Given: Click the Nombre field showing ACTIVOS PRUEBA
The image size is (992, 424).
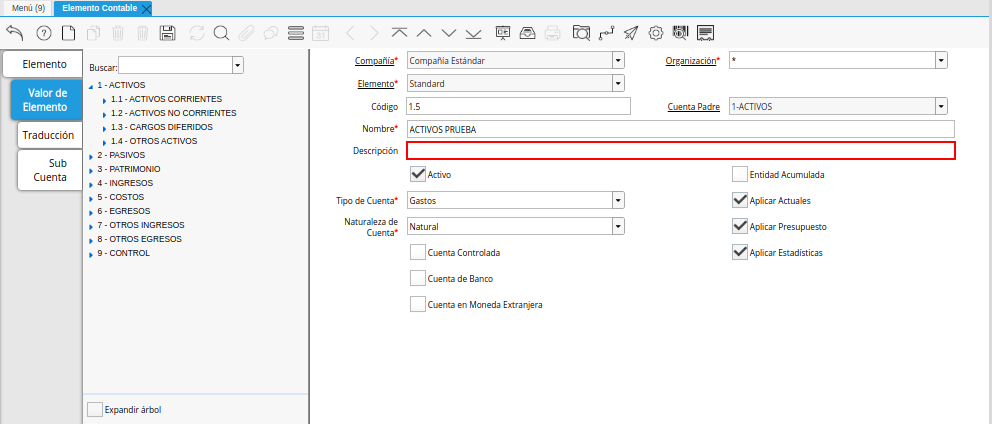Looking at the screenshot, I should (680, 129).
